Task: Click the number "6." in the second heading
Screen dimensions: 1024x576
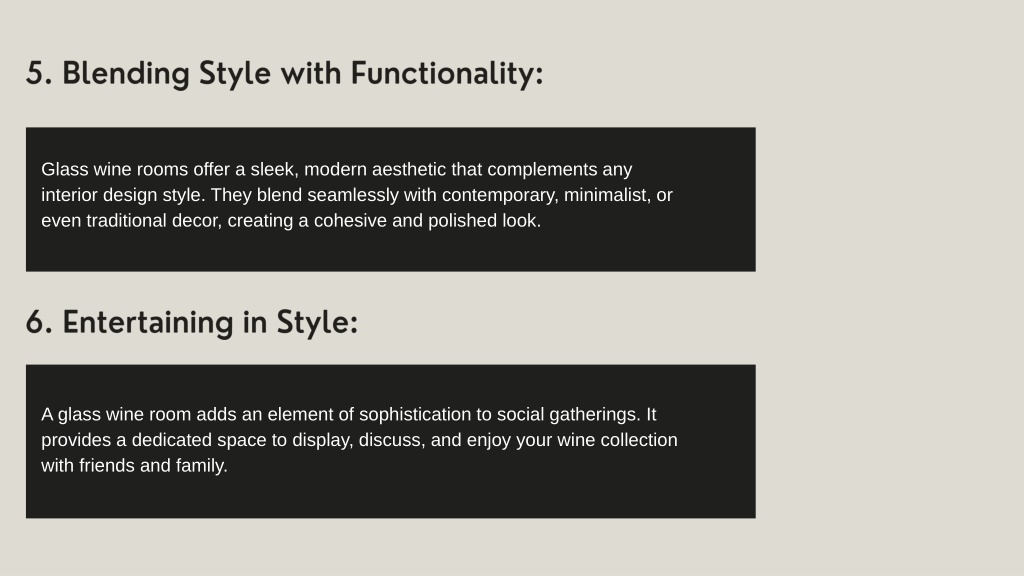Action: [x=39, y=323]
